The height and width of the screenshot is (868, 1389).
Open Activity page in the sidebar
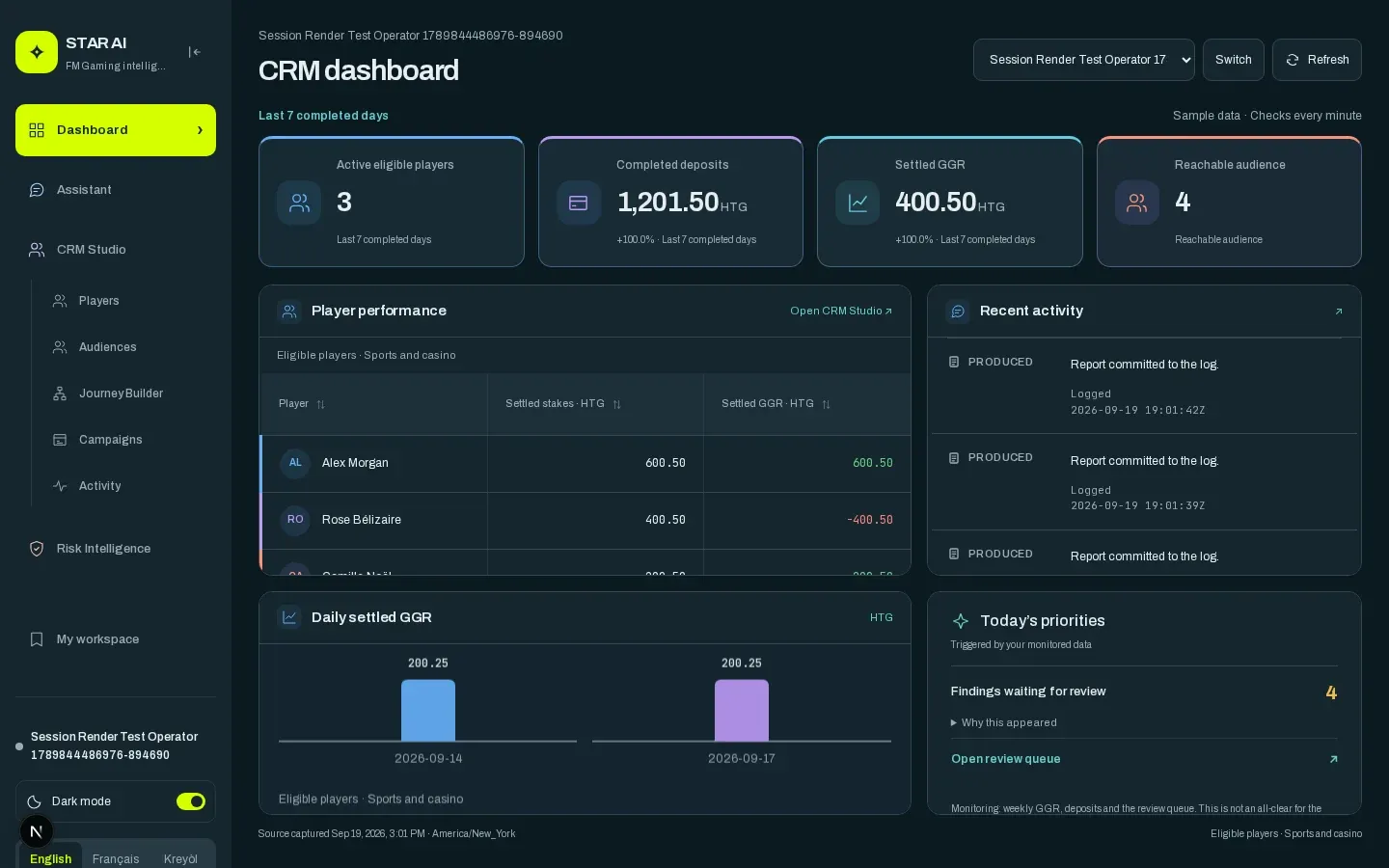(125, 486)
